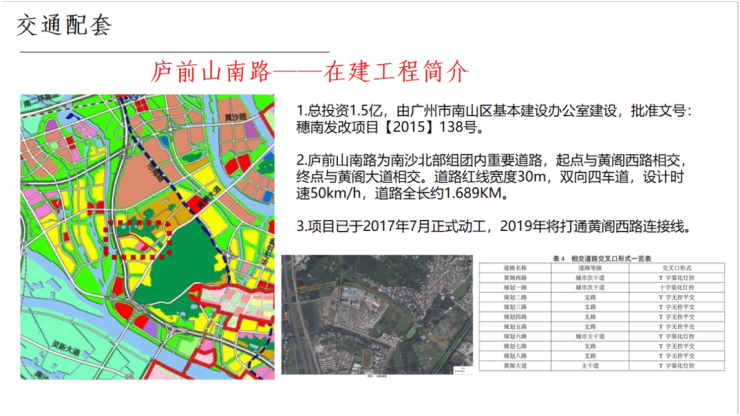This screenshot has height=416, width=740.
Task: Click the red dashed project area on map
Action: click(137, 239)
